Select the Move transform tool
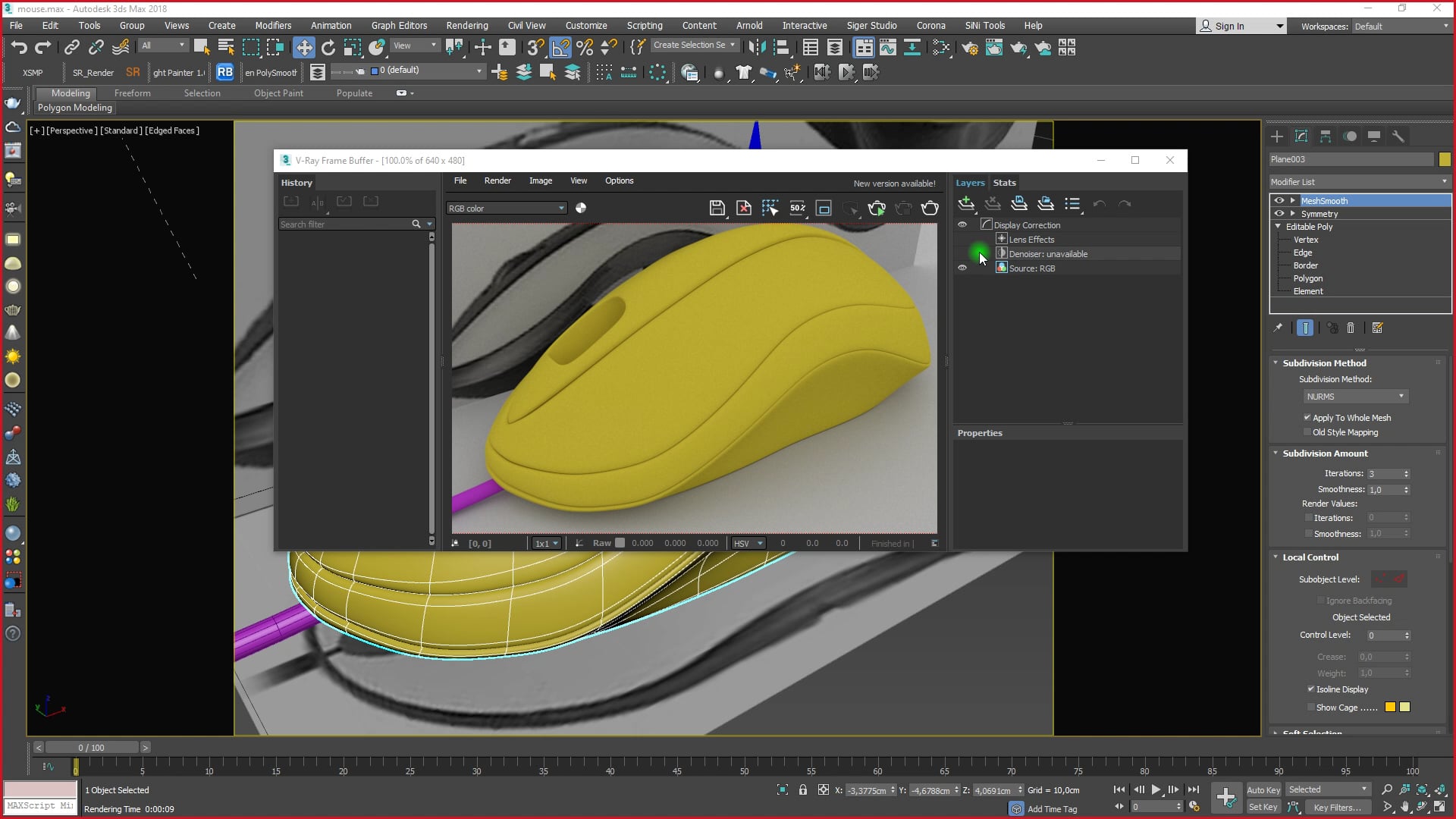The width and height of the screenshot is (1456, 819). coord(303,48)
